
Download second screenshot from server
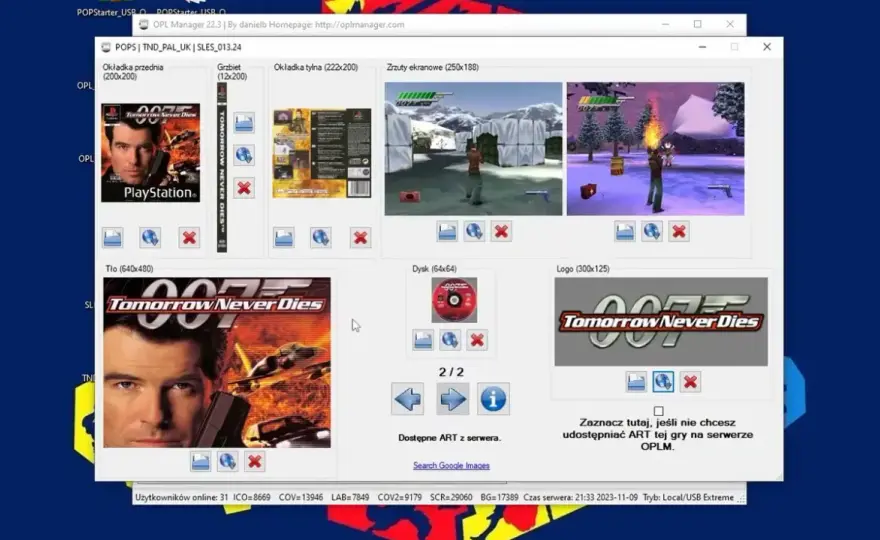(x=652, y=231)
